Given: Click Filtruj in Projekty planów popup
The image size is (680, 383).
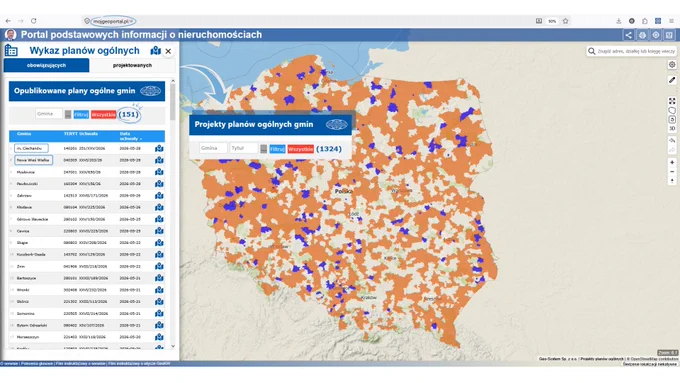Looking at the screenshot, I should click(277, 149).
